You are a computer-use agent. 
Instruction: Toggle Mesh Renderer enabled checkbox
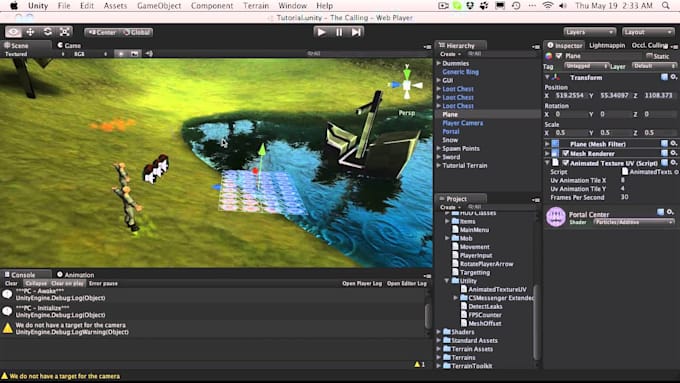[566, 154]
